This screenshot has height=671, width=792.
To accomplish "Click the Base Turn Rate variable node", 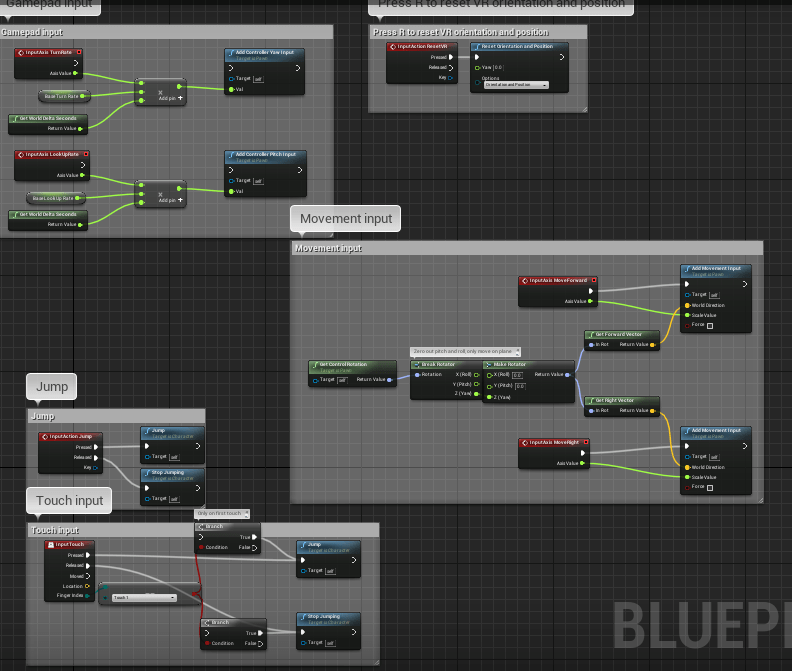I will 64,96.
